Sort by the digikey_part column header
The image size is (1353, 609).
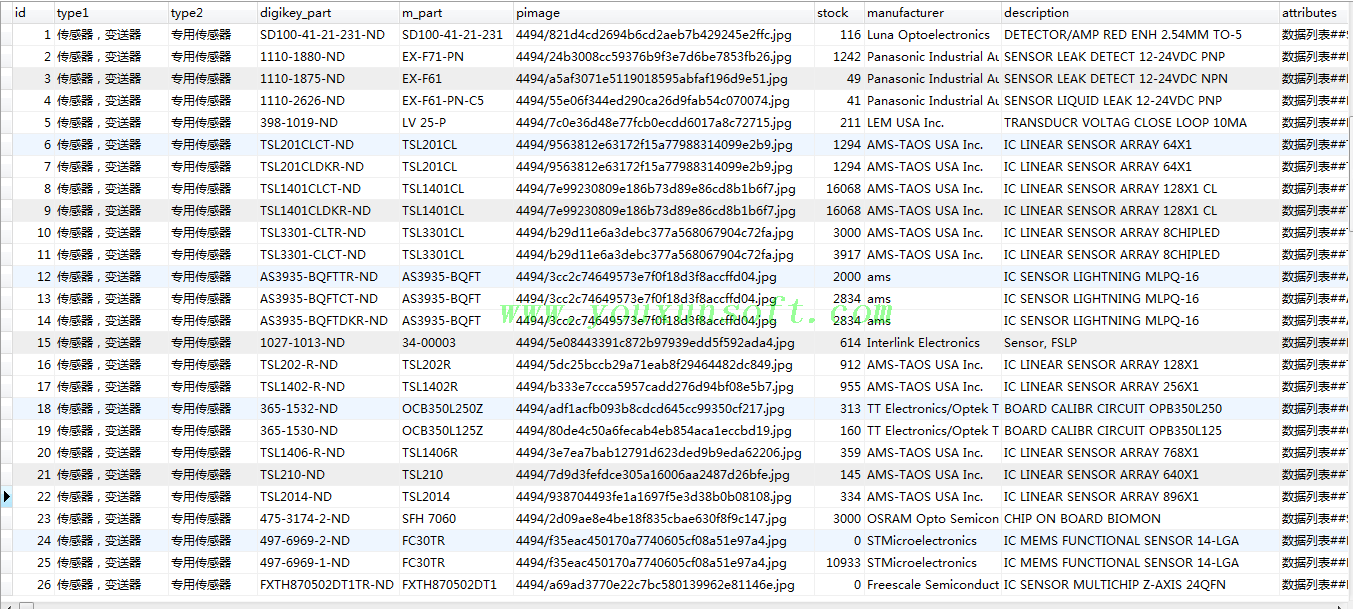tap(328, 13)
